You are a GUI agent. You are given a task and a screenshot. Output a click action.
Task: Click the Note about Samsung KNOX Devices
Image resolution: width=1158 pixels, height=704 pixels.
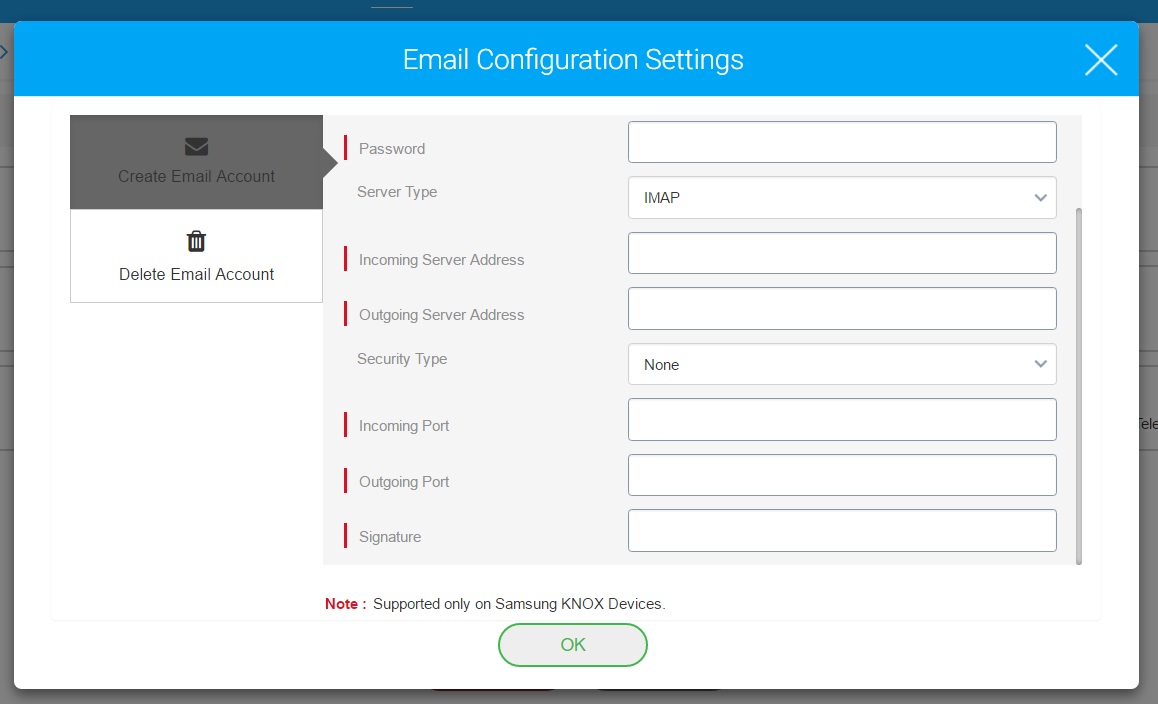pos(496,604)
